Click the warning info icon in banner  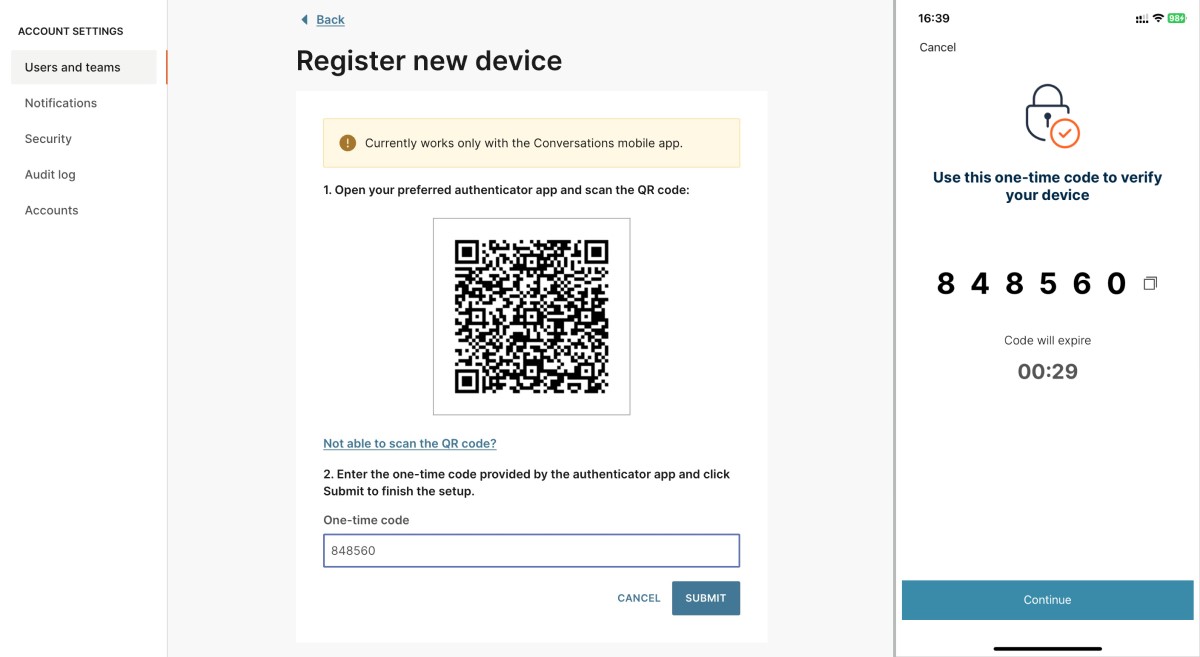[347, 143]
